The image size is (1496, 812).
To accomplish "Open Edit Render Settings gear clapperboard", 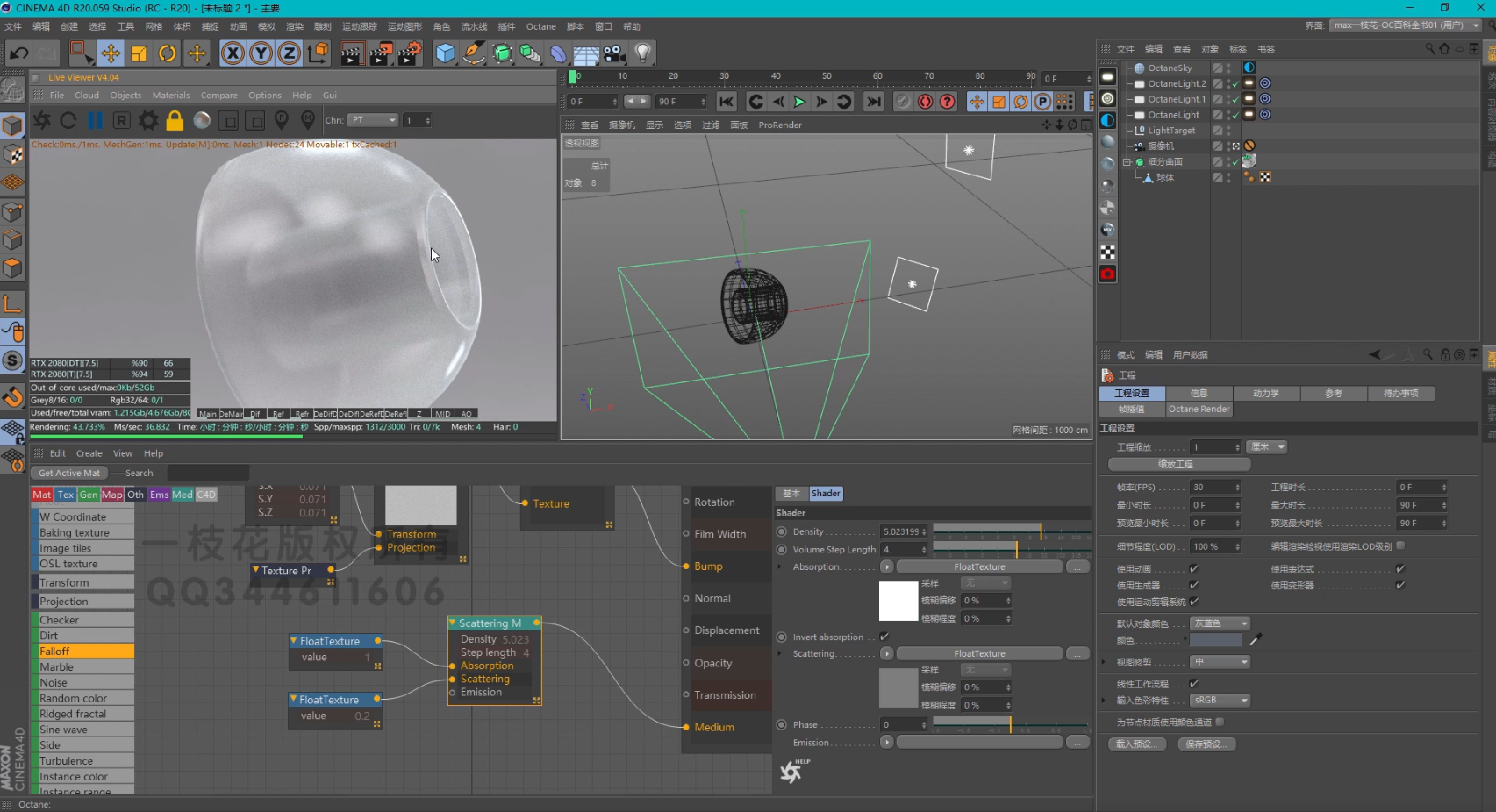I will click(x=410, y=53).
